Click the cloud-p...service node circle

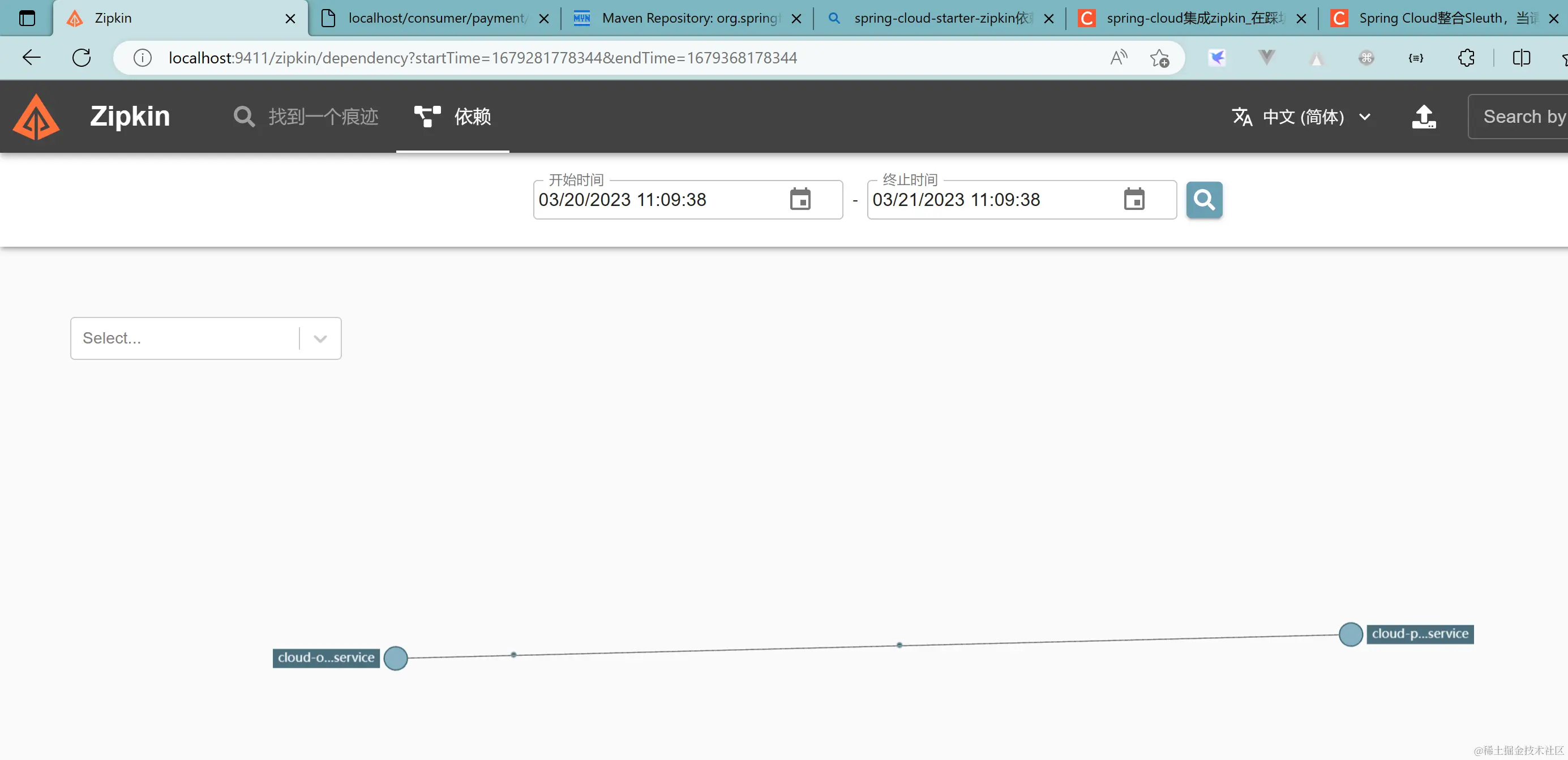(1350, 634)
